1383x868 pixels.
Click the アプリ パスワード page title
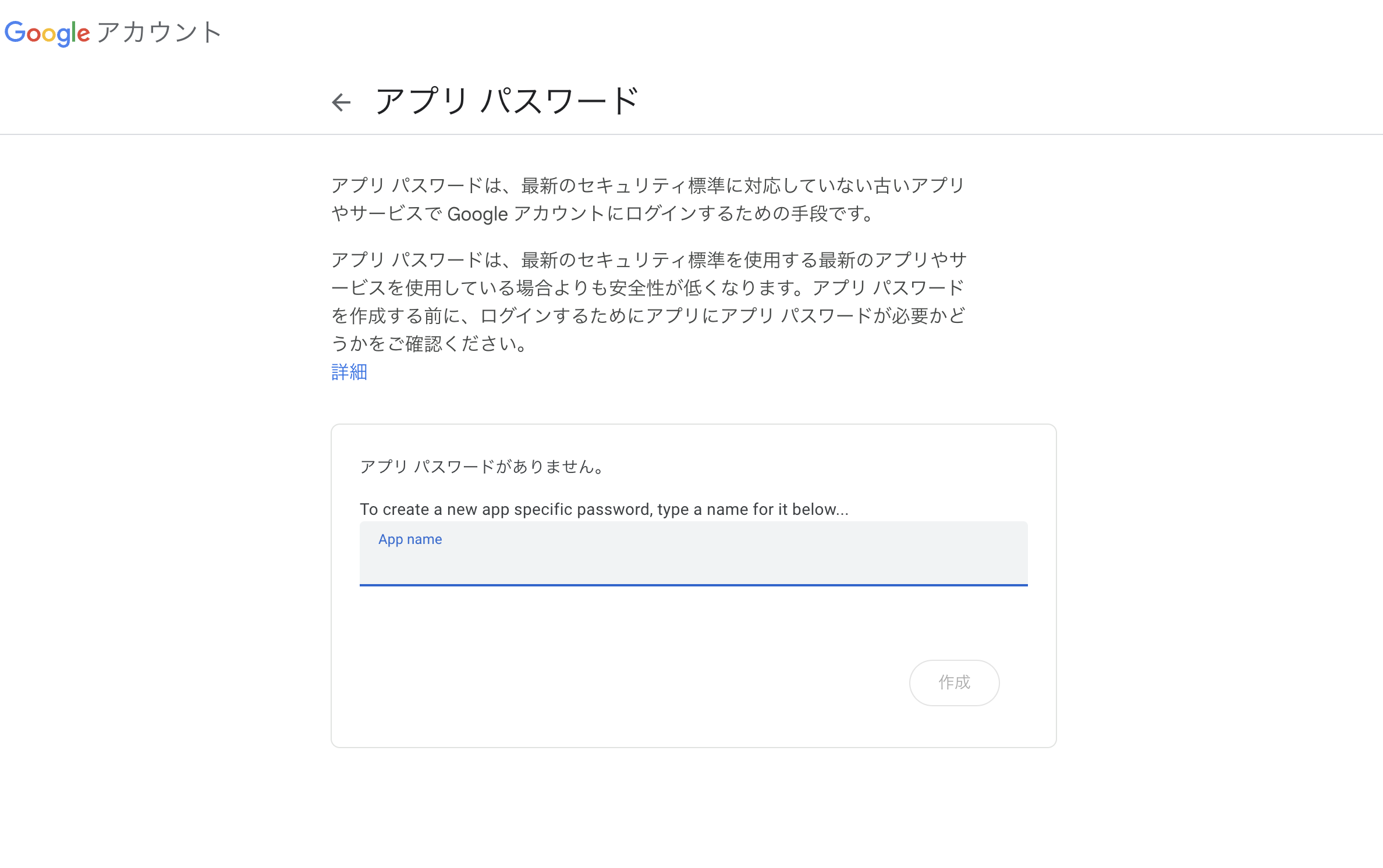506,100
